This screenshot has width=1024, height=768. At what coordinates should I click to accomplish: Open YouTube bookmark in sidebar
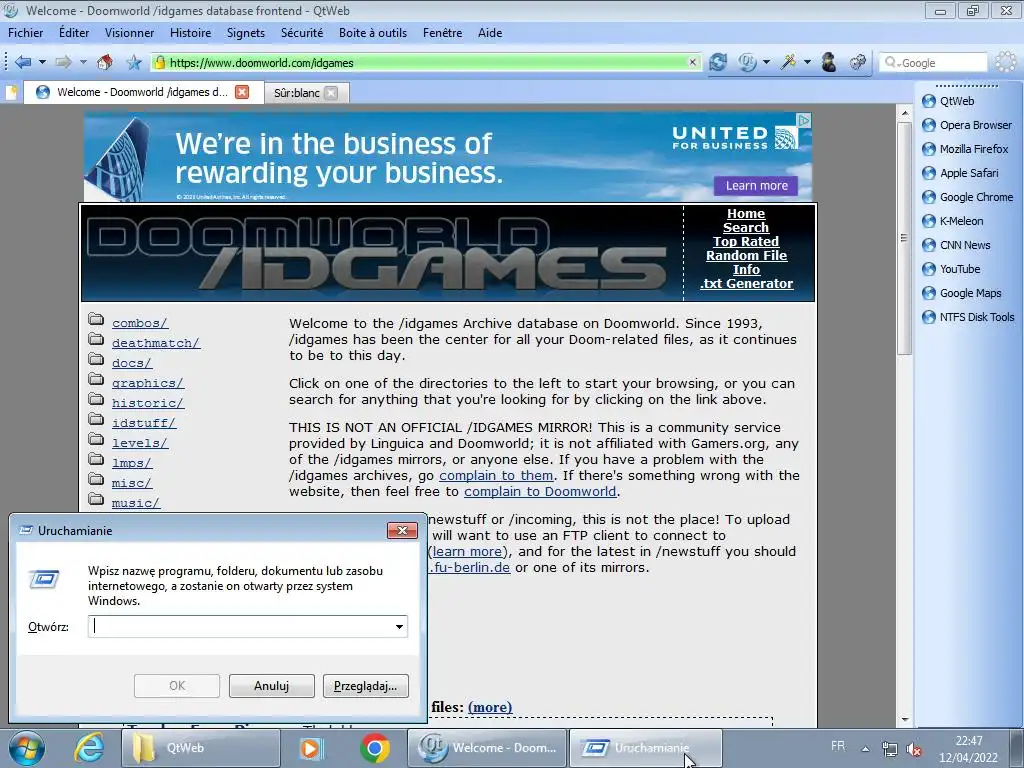951,269
